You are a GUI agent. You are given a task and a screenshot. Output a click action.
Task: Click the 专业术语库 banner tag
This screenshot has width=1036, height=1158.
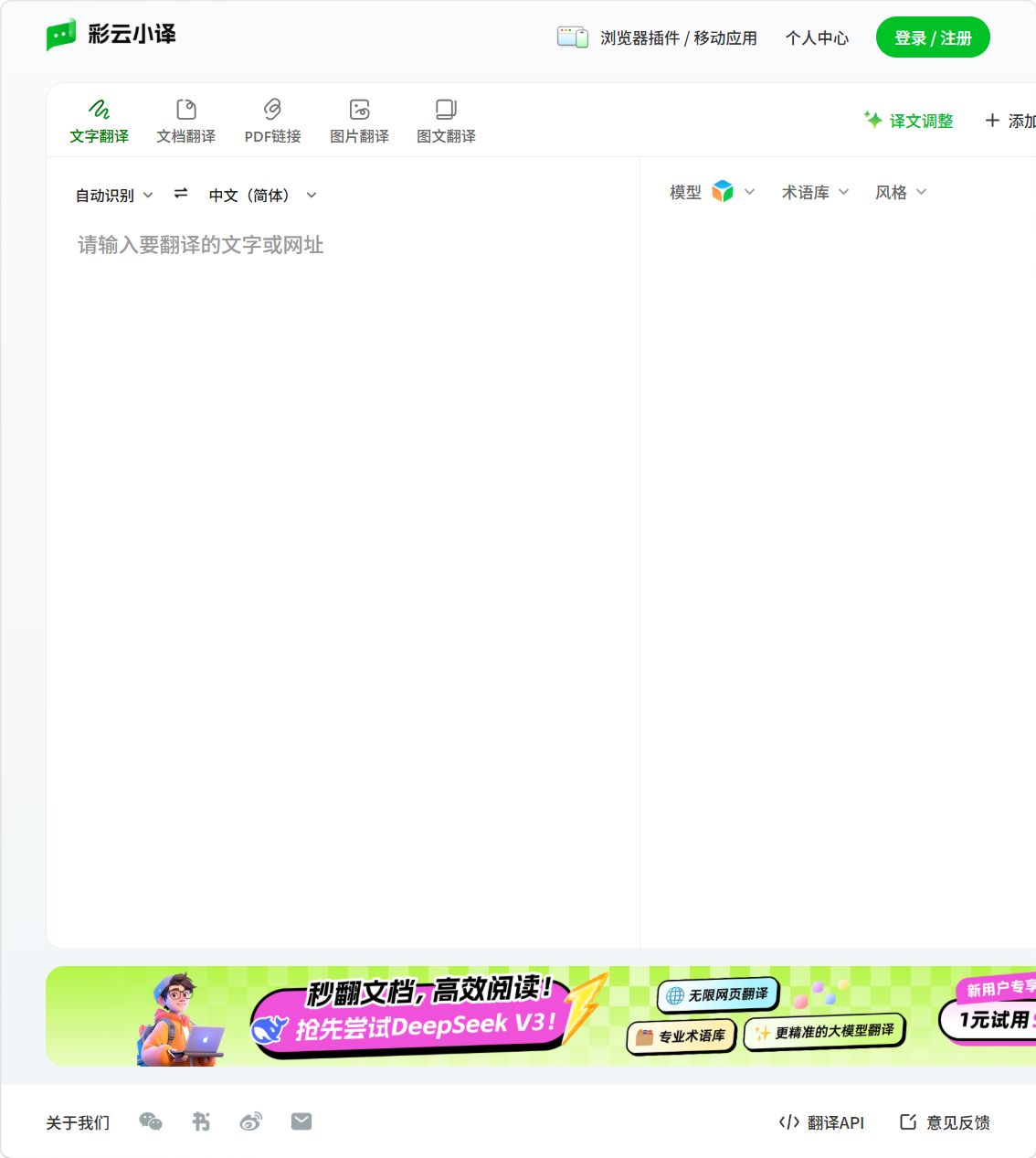(682, 1036)
